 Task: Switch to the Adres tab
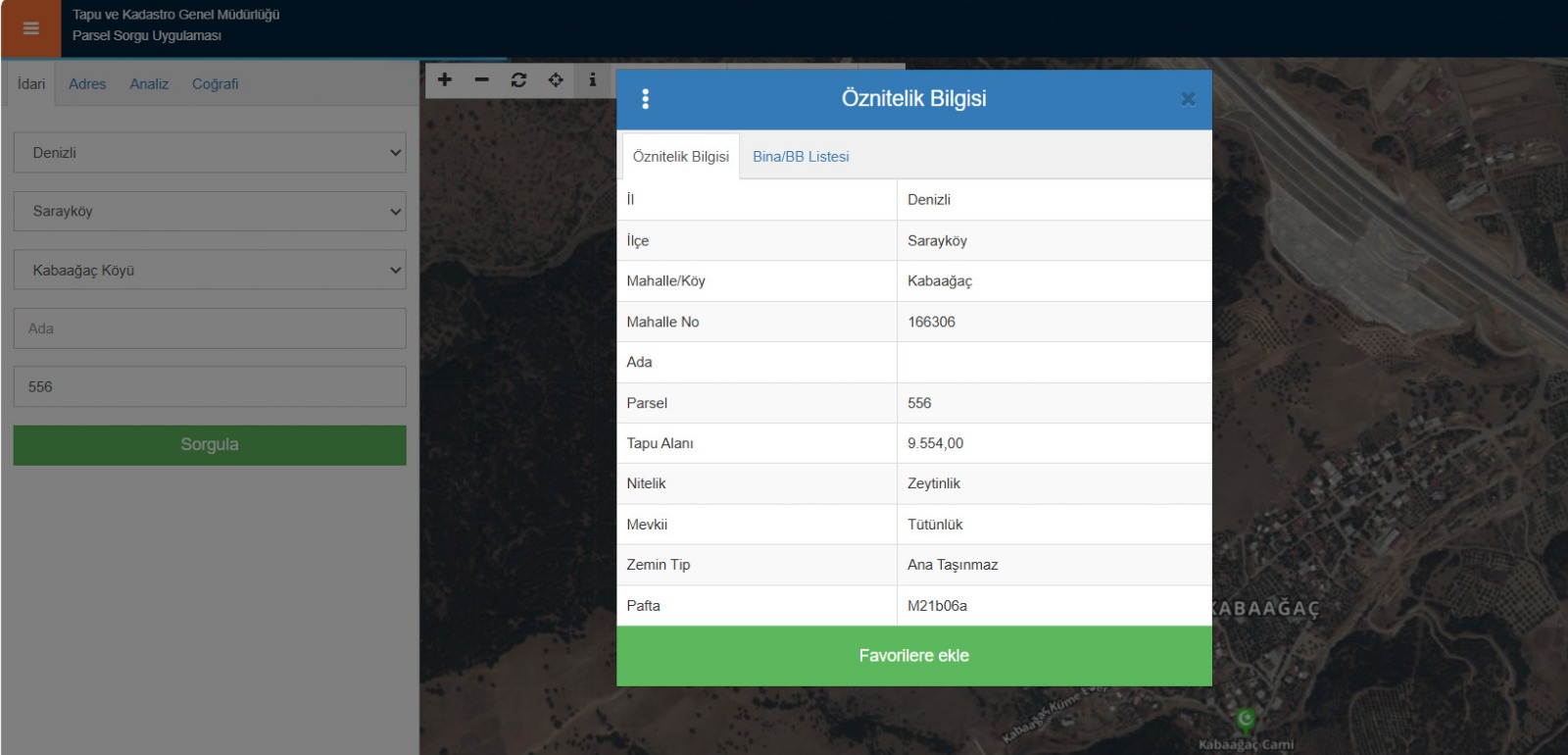[87, 84]
